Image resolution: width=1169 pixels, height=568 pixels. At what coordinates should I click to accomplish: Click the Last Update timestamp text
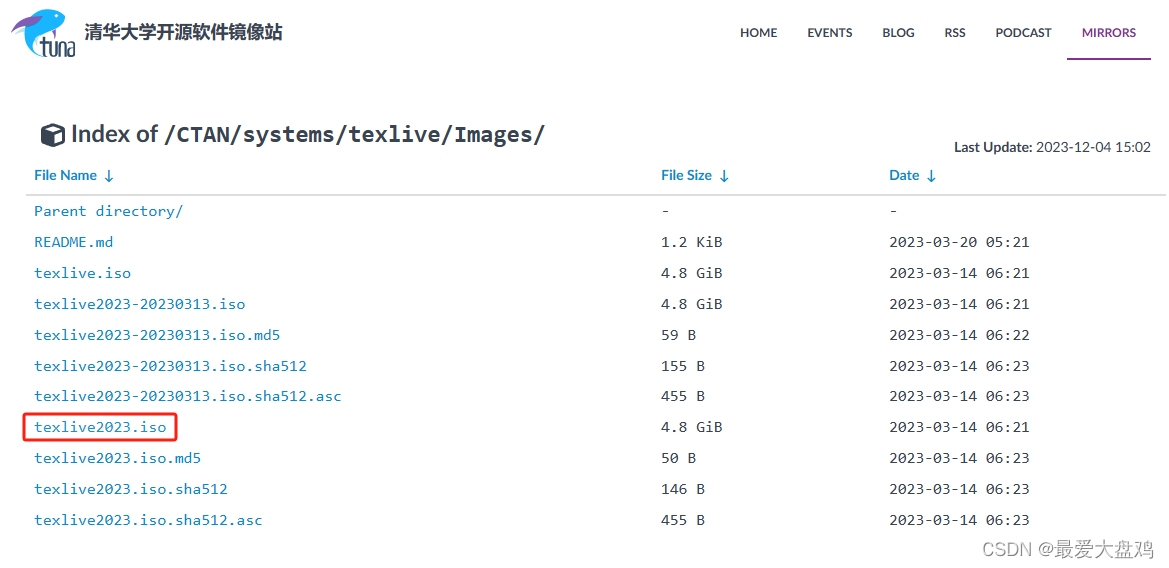pos(1053,148)
